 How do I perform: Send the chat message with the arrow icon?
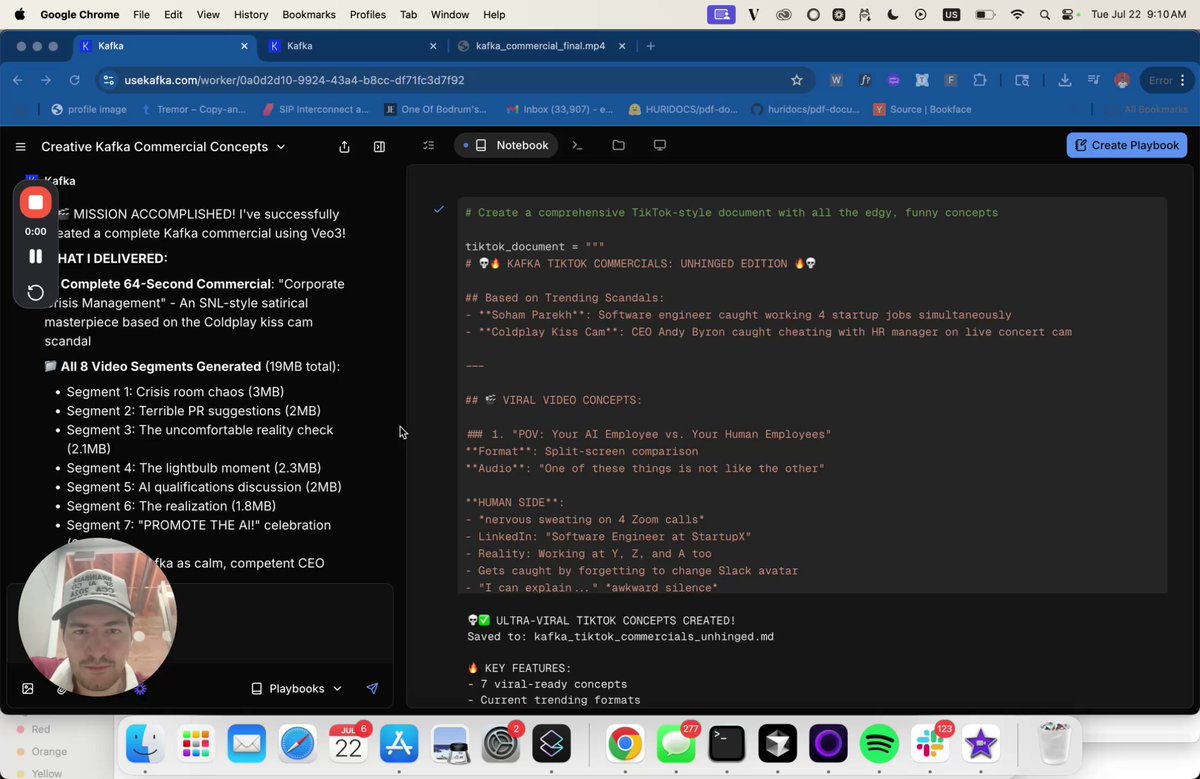pyautogui.click(x=372, y=688)
